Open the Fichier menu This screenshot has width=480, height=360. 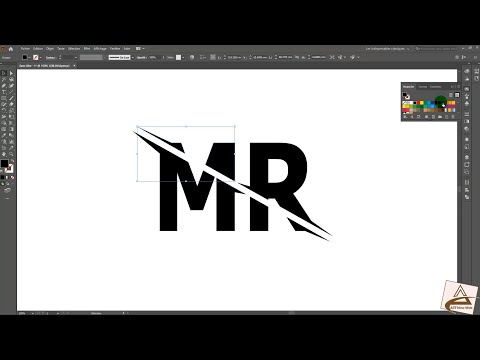[25, 49]
